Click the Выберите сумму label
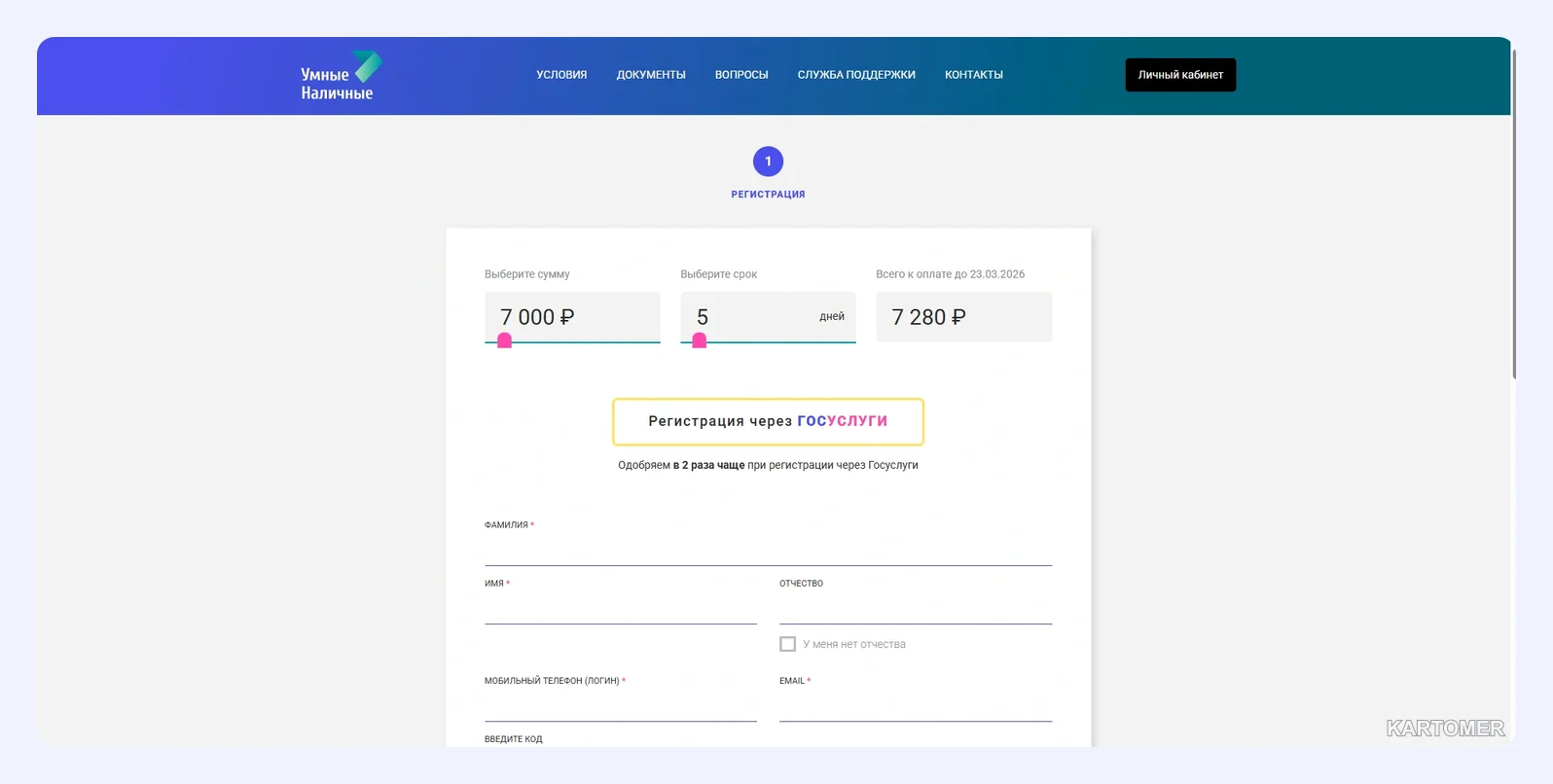 (527, 274)
